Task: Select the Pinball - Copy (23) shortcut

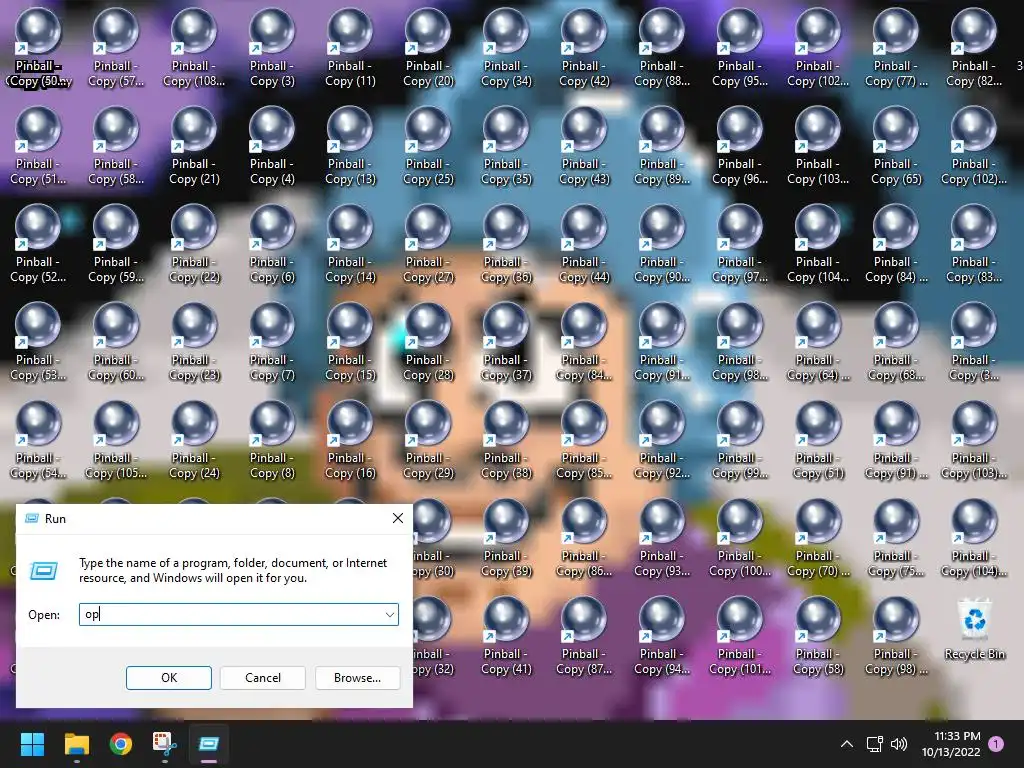Action: (194, 342)
